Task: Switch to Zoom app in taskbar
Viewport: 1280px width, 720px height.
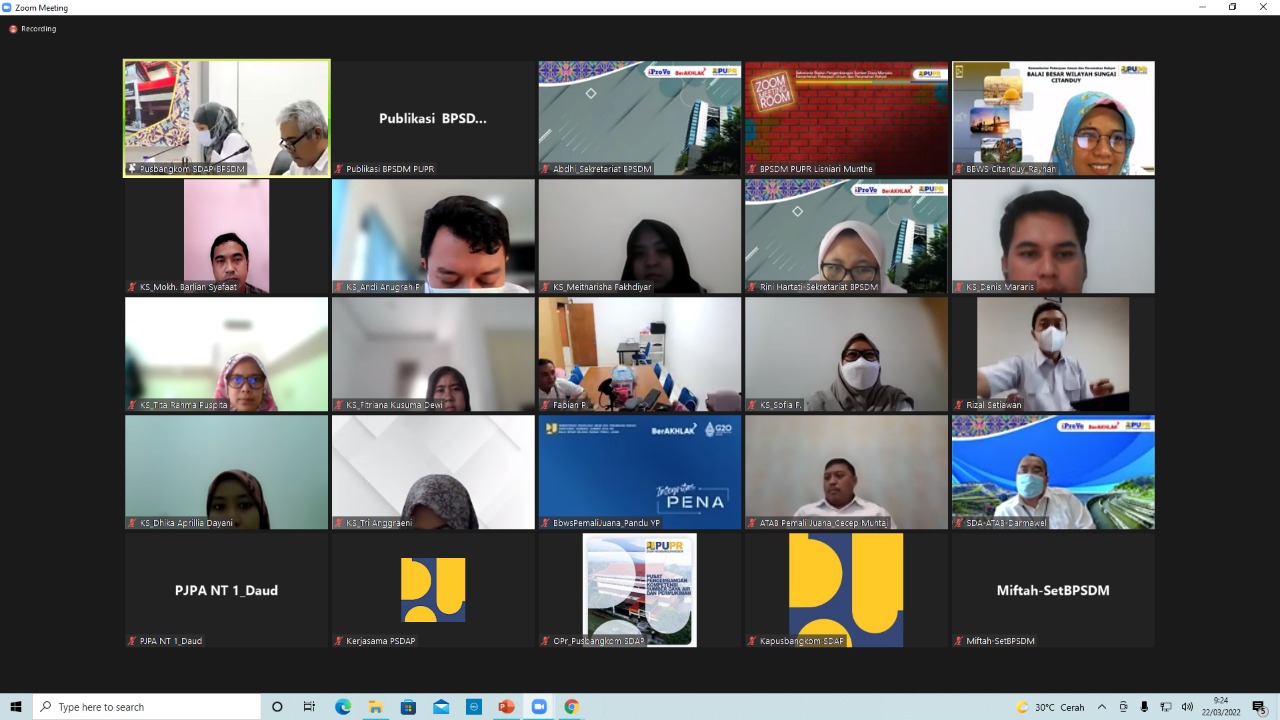Action: click(539, 707)
